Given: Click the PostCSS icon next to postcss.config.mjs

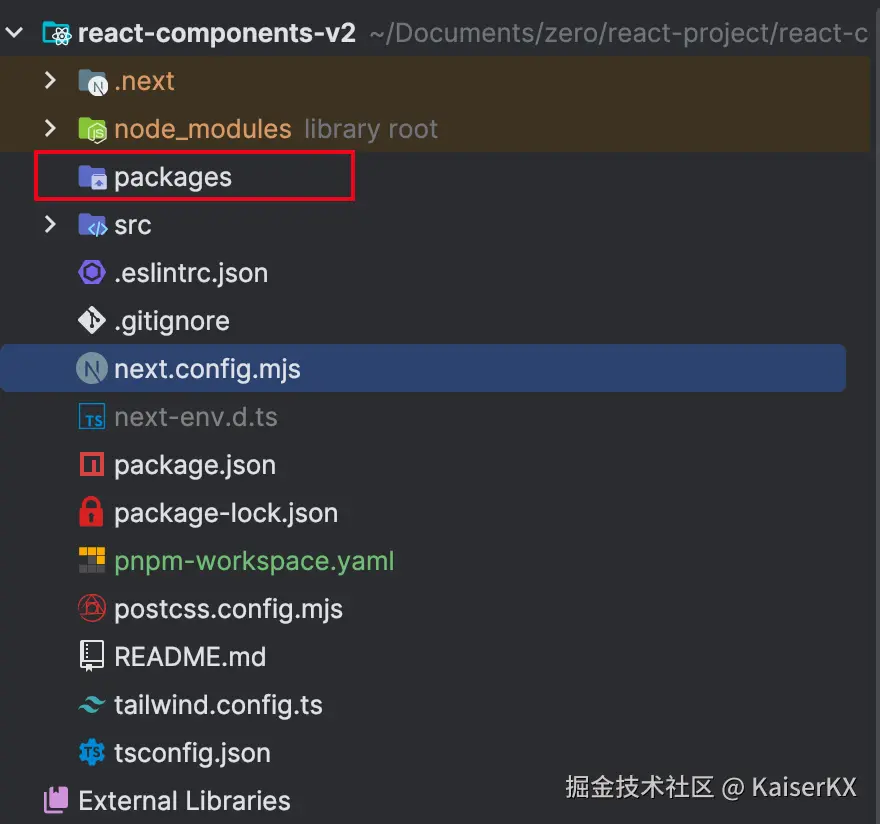Looking at the screenshot, I should click(x=92, y=609).
